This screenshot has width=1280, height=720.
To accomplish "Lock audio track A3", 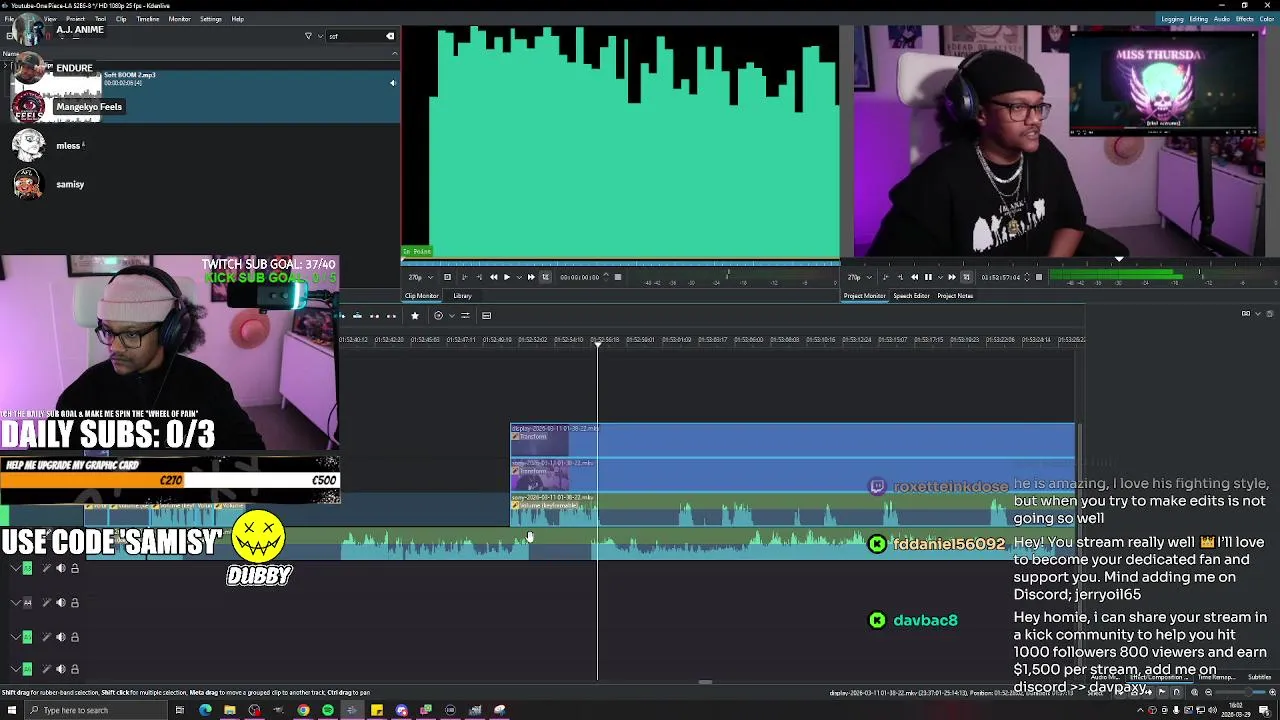I will click(x=74, y=568).
